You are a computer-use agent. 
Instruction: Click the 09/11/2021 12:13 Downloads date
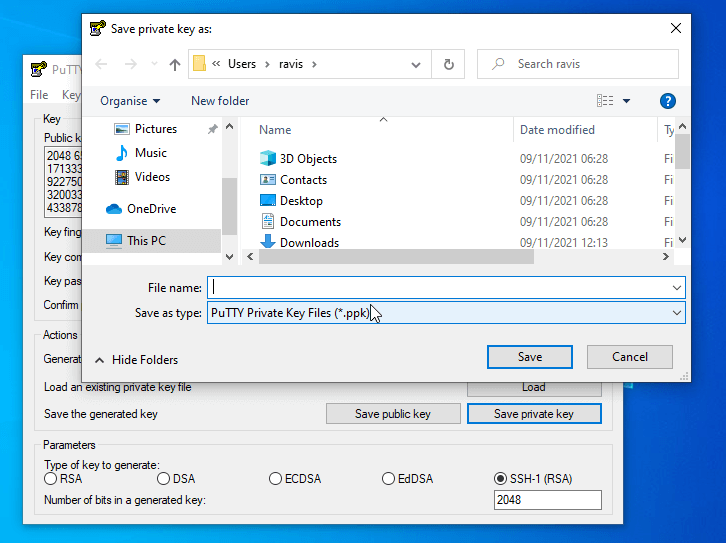click(563, 243)
